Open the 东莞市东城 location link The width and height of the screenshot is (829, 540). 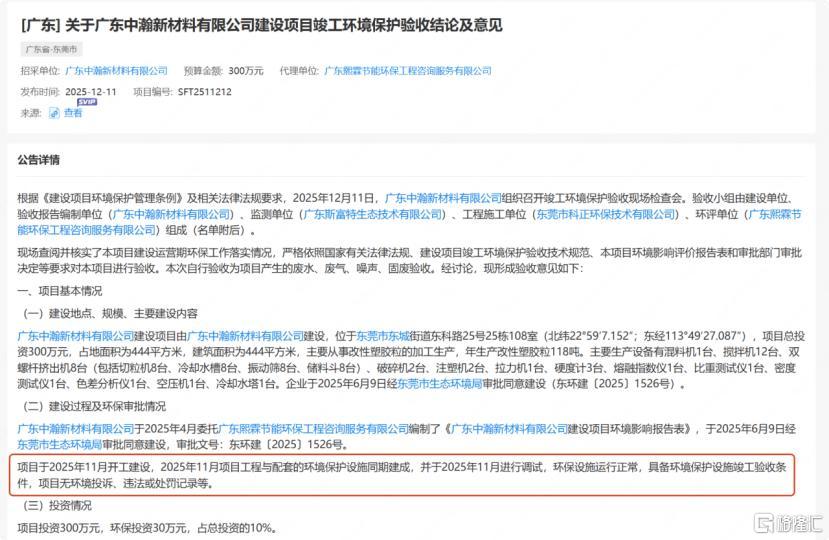[x=383, y=336]
